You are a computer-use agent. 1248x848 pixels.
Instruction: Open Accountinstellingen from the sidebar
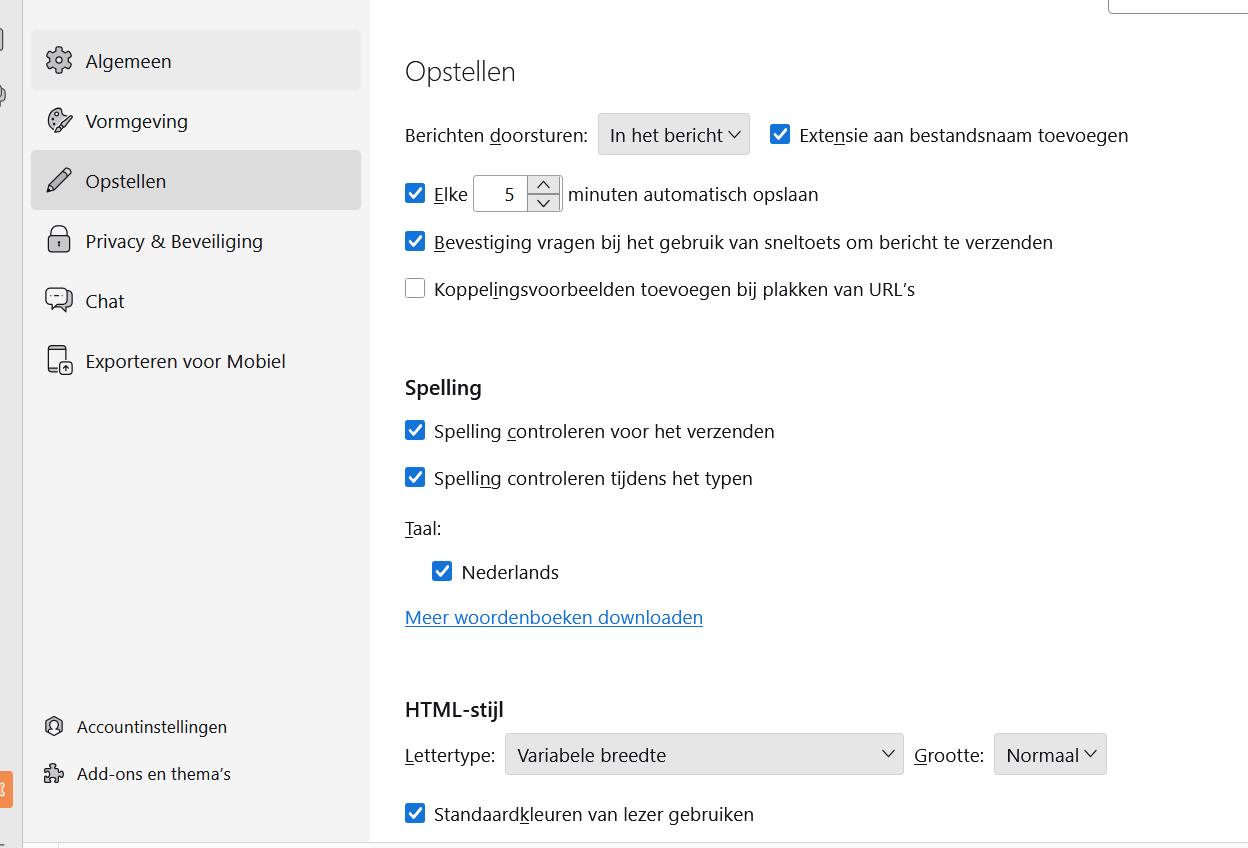click(152, 727)
